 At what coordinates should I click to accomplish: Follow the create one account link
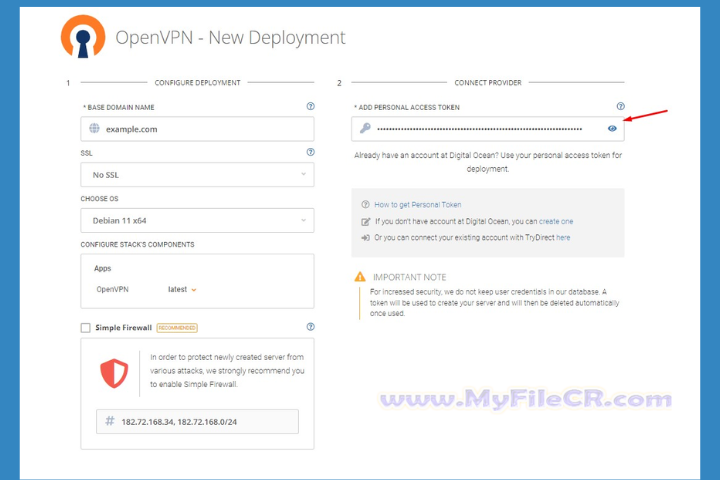tap(556, 221)
